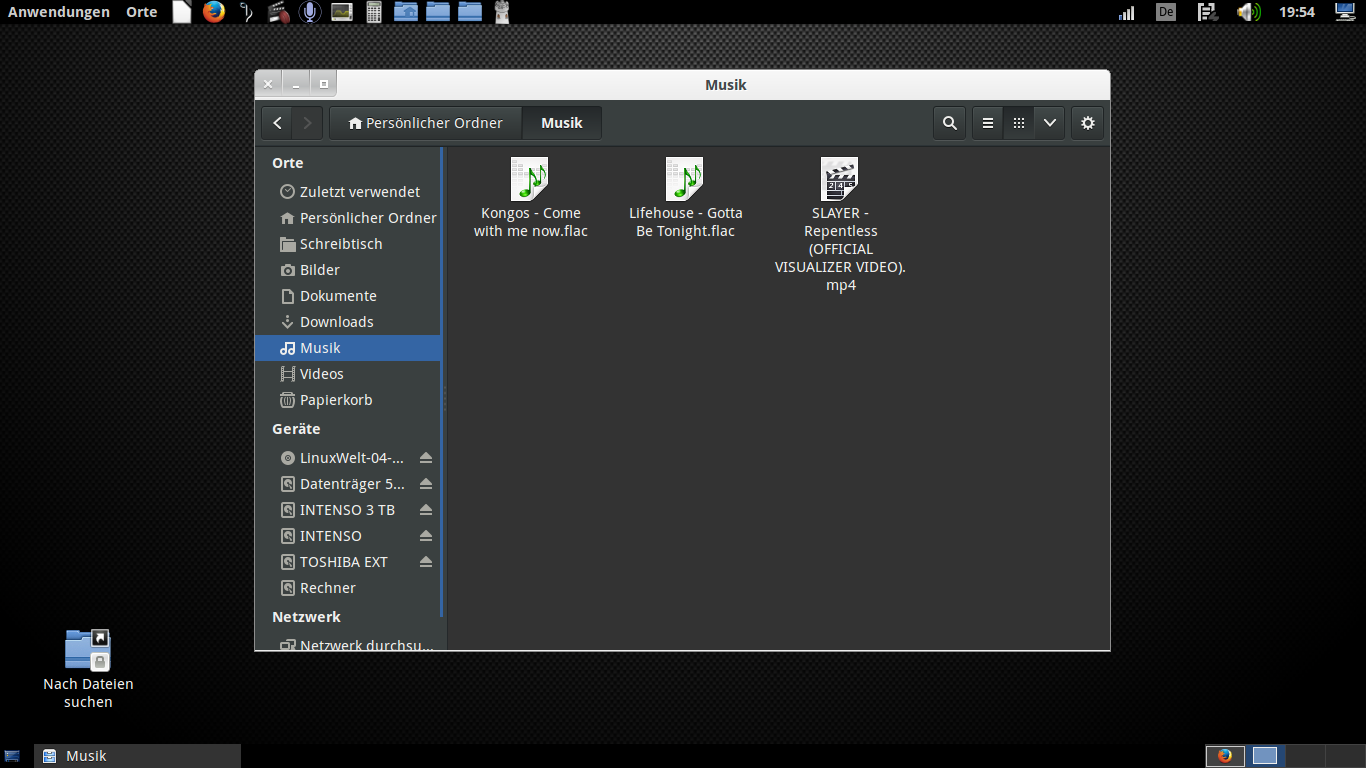The width and height of the screenshot is (1366, 768).
Task: Open the system monitor launcher
Action: [342, 12]
